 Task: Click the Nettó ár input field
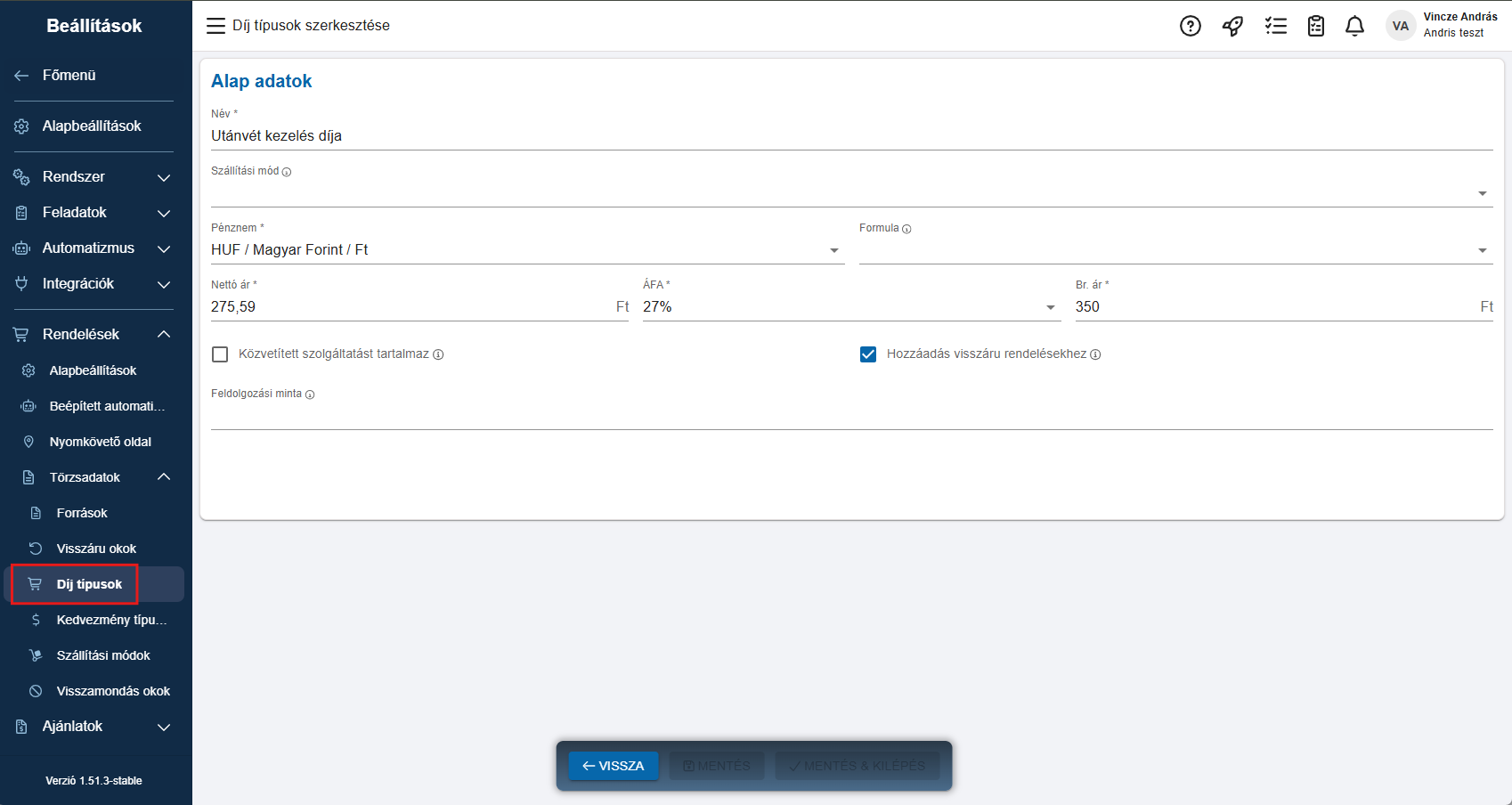[410, 307]
